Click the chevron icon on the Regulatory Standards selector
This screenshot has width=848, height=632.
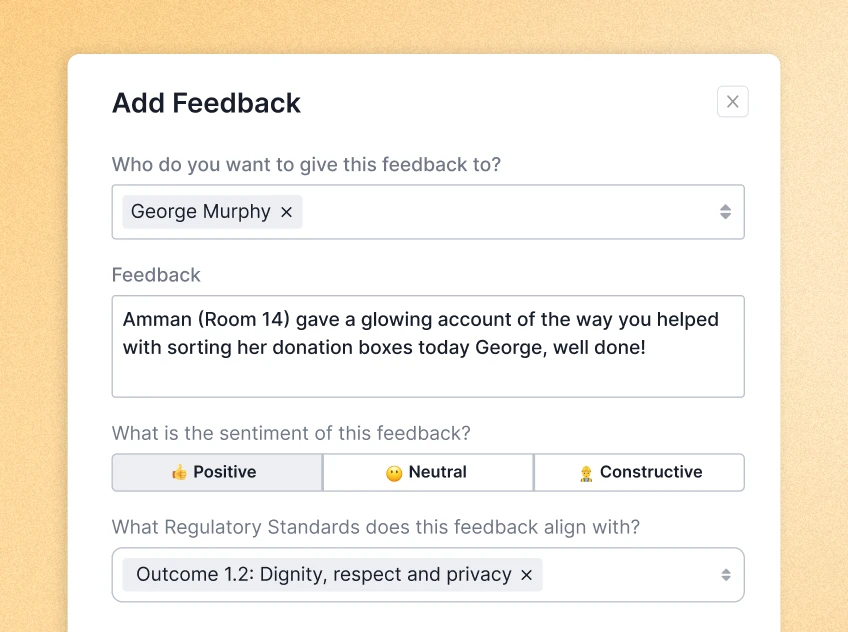click(x=725, y=574)
